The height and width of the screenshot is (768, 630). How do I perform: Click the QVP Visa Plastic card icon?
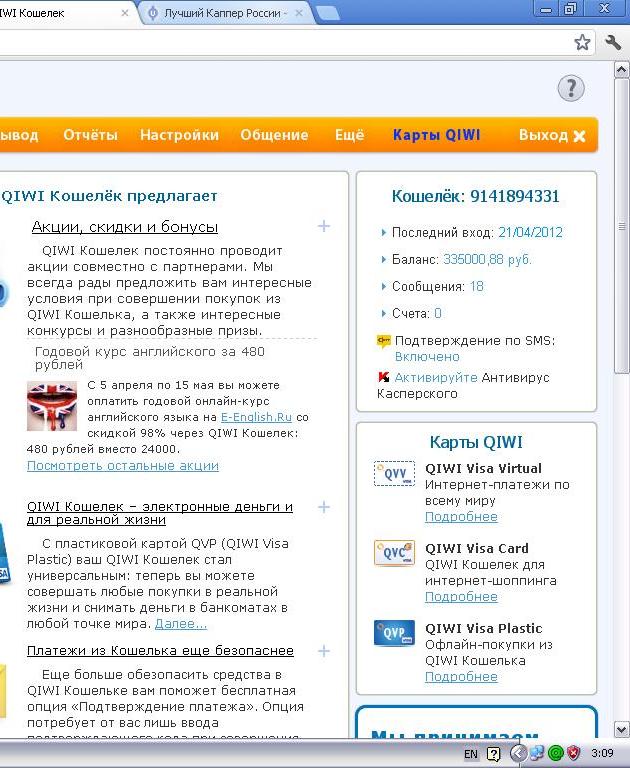(x=394, y=633)
